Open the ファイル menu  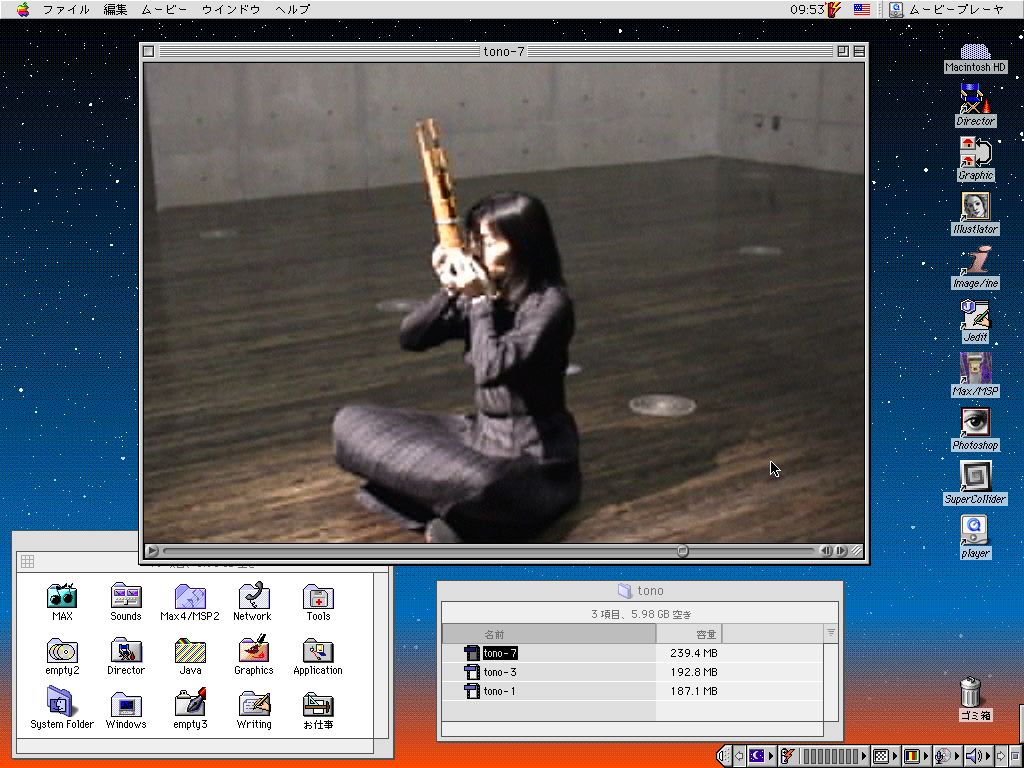[x=66, y=9]
